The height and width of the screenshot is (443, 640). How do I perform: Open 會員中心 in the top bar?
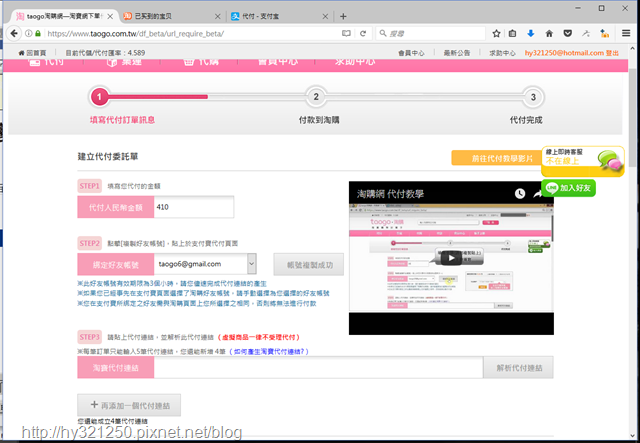tap(411, 53)
